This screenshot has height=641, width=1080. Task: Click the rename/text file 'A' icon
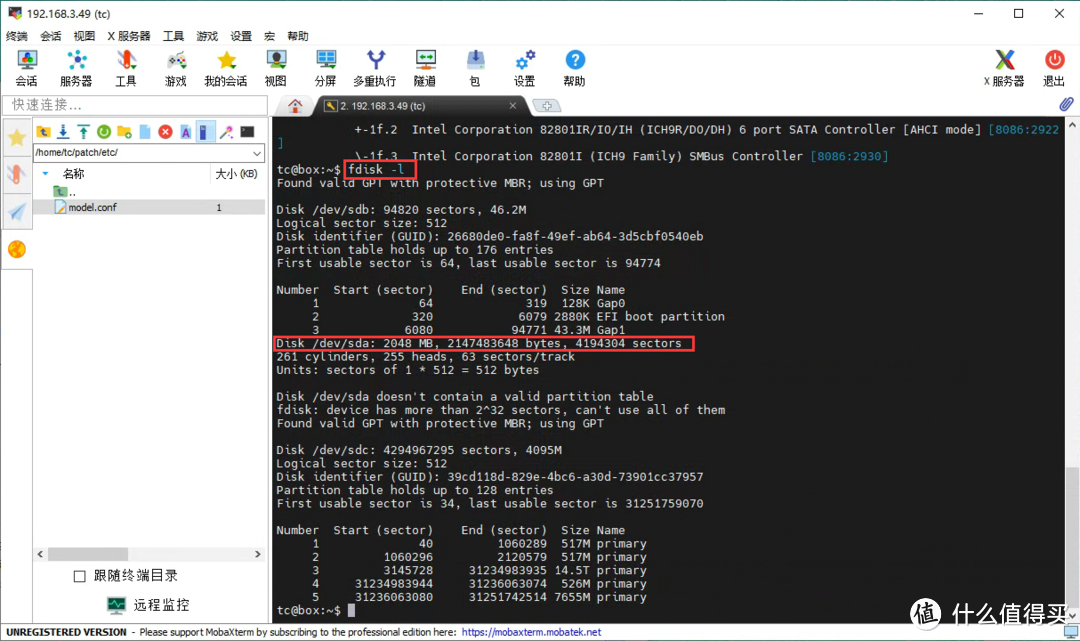pos(186,132)
